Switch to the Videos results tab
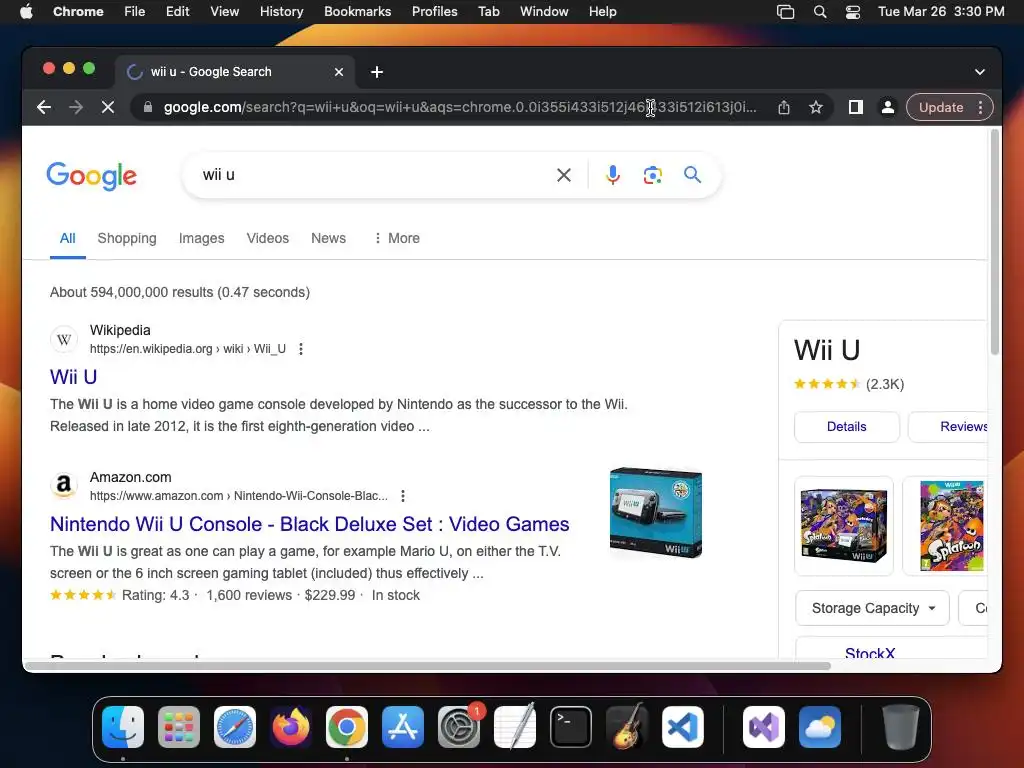Image resolution: width=1024 pixels, height=768 pixels. [268, 238]
